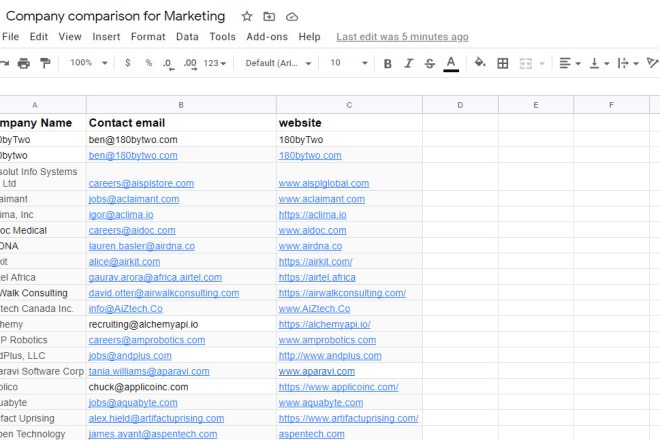Decrease decimal places
Viewport: 660px width, 440px height.
pos(168,64)
